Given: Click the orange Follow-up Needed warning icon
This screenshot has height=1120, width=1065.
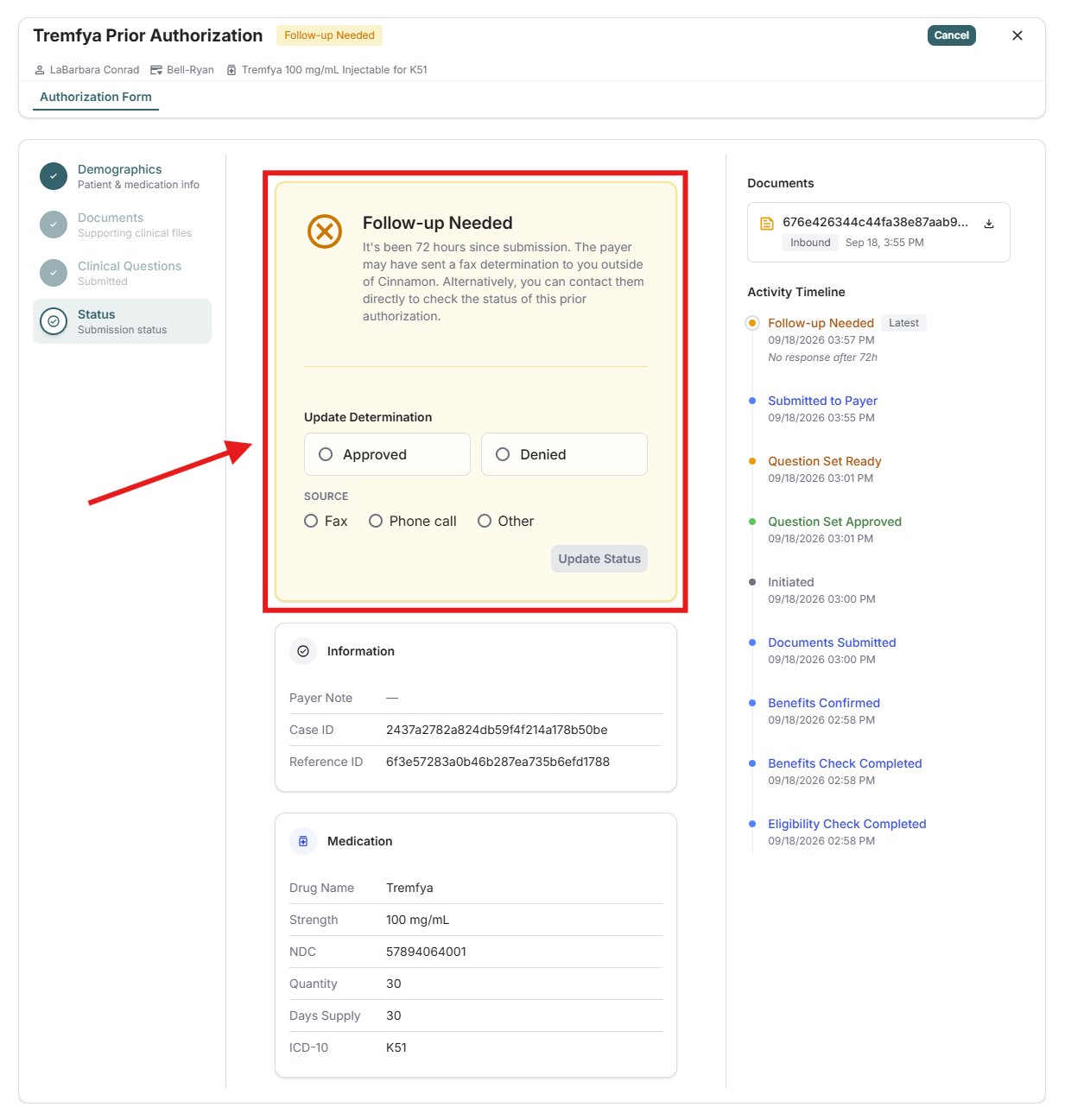Looking at the screenshot, I should pyautogui.click(x=325, y=231).
